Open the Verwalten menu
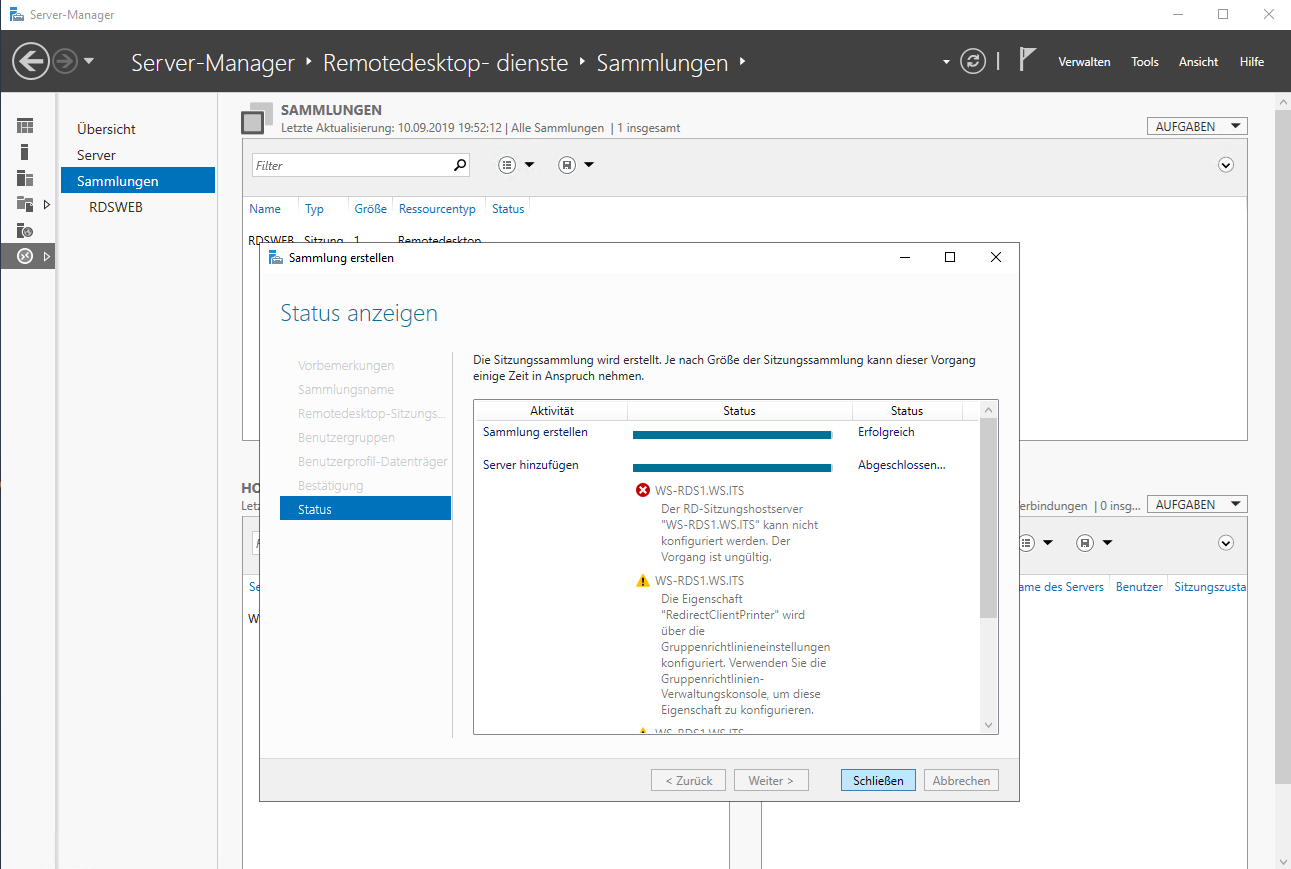Image resolution: width=1291 pixels, height=869 pixels. pos(1084,62)
